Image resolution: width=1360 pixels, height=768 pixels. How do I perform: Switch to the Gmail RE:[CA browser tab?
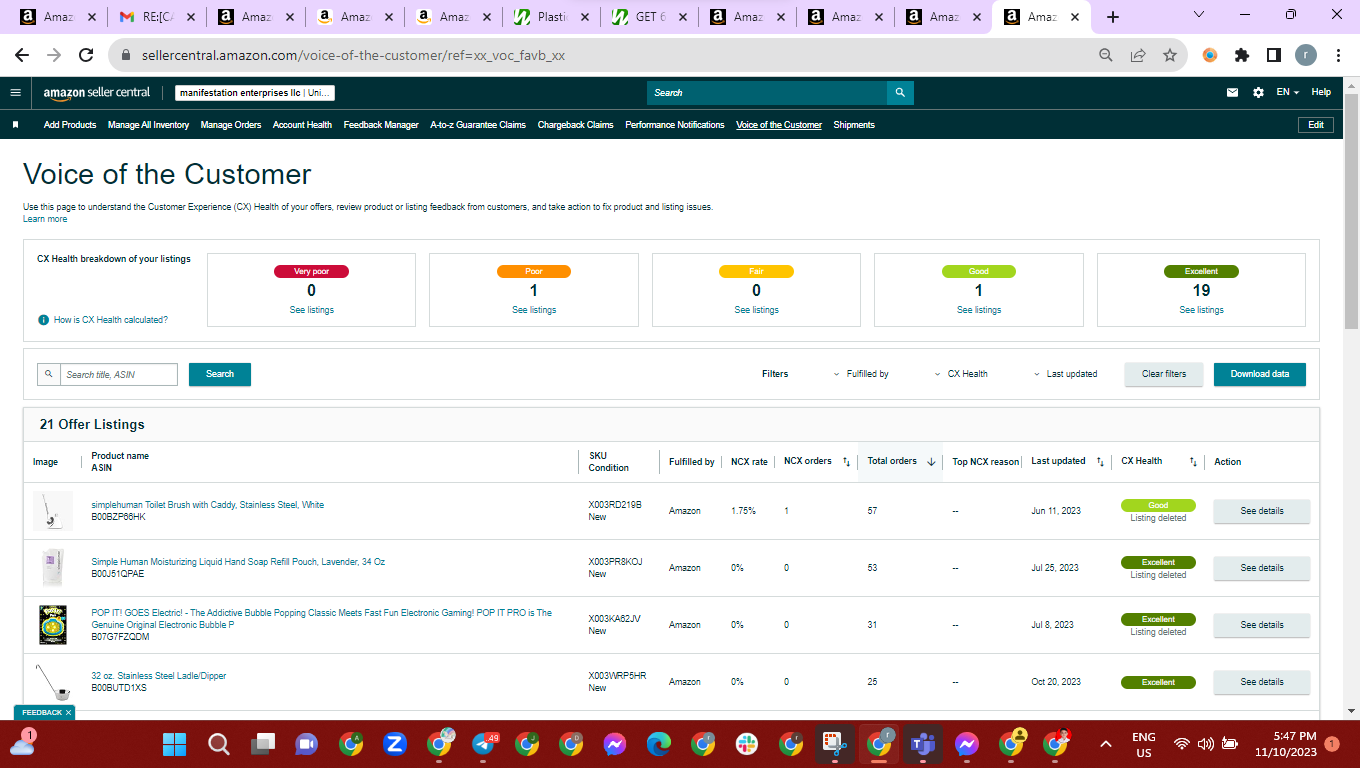pos(156,17)
